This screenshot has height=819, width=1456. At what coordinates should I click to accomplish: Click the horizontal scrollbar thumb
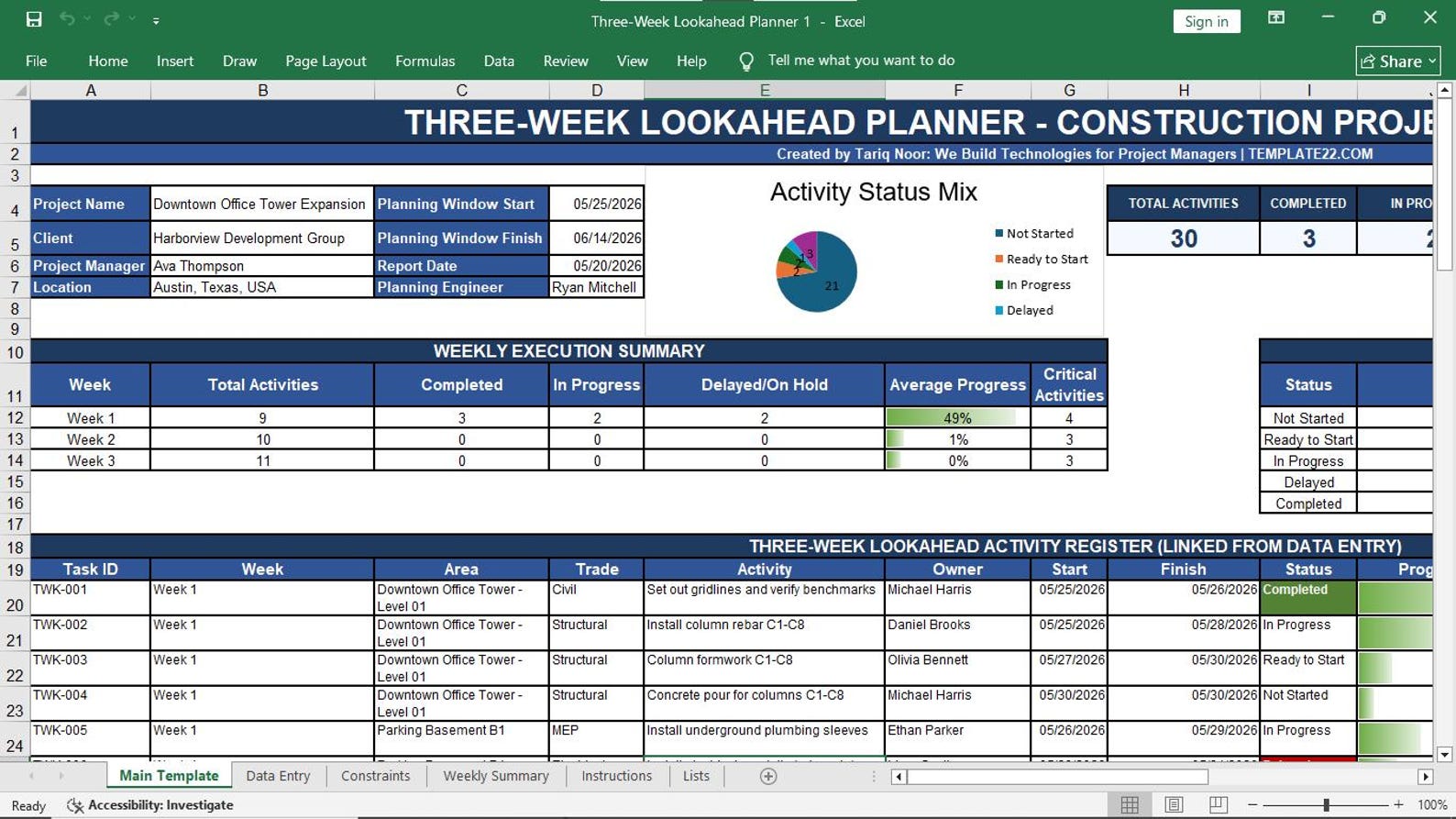tap(1058, 777)
